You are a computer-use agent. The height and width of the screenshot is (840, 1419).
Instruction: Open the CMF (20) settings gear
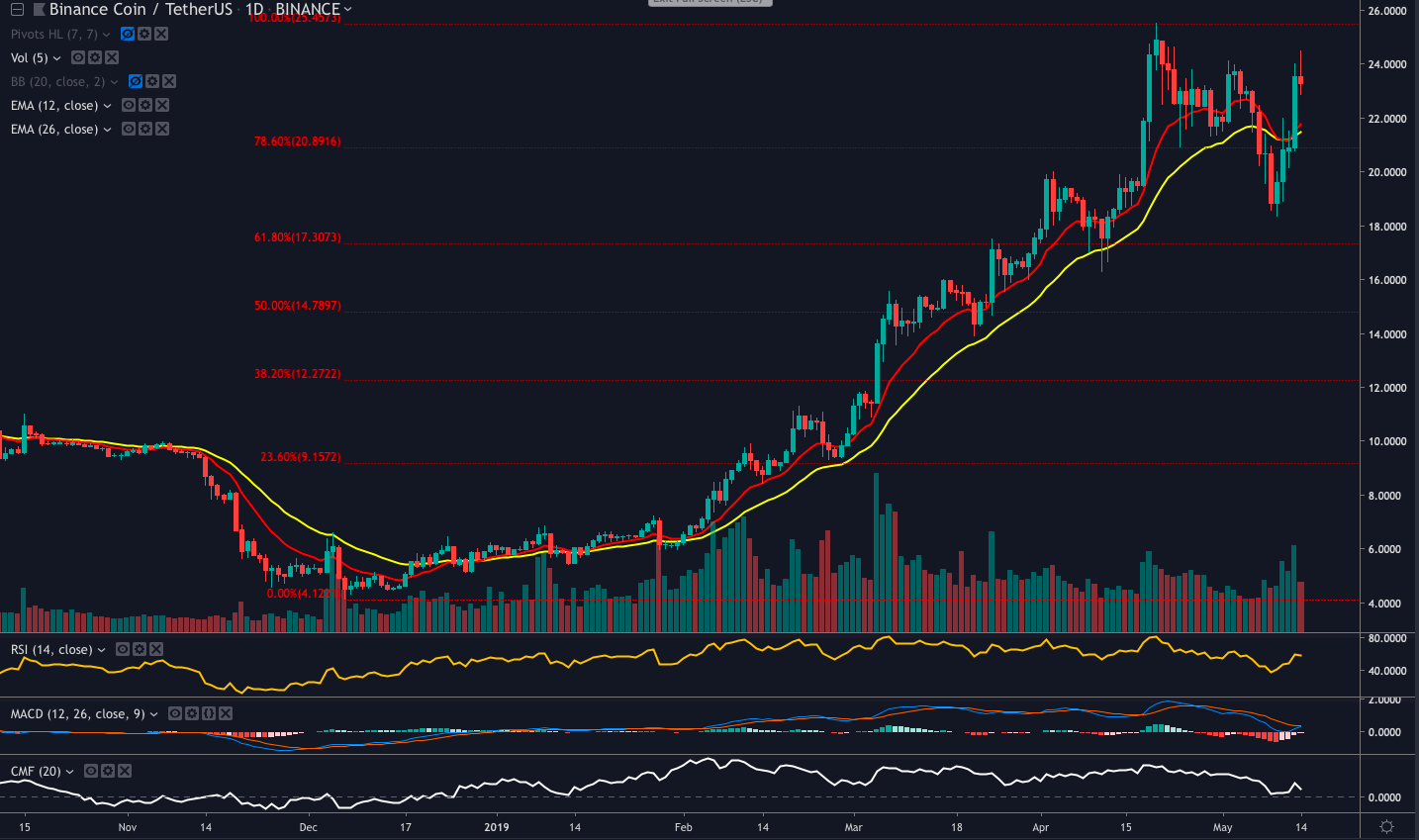(x=107, y=771)
